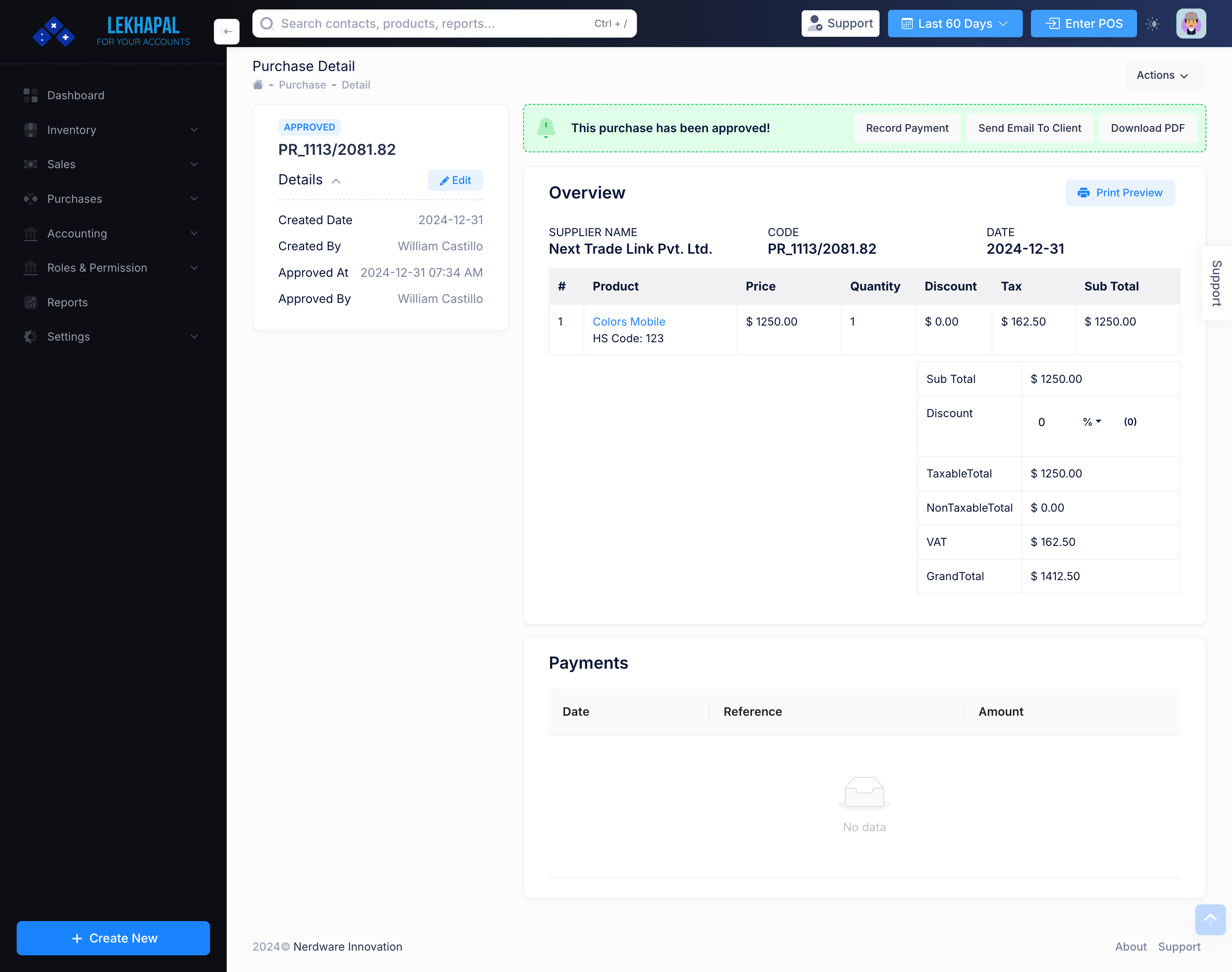Select the Reports sidebar icon

coord(30,302)
